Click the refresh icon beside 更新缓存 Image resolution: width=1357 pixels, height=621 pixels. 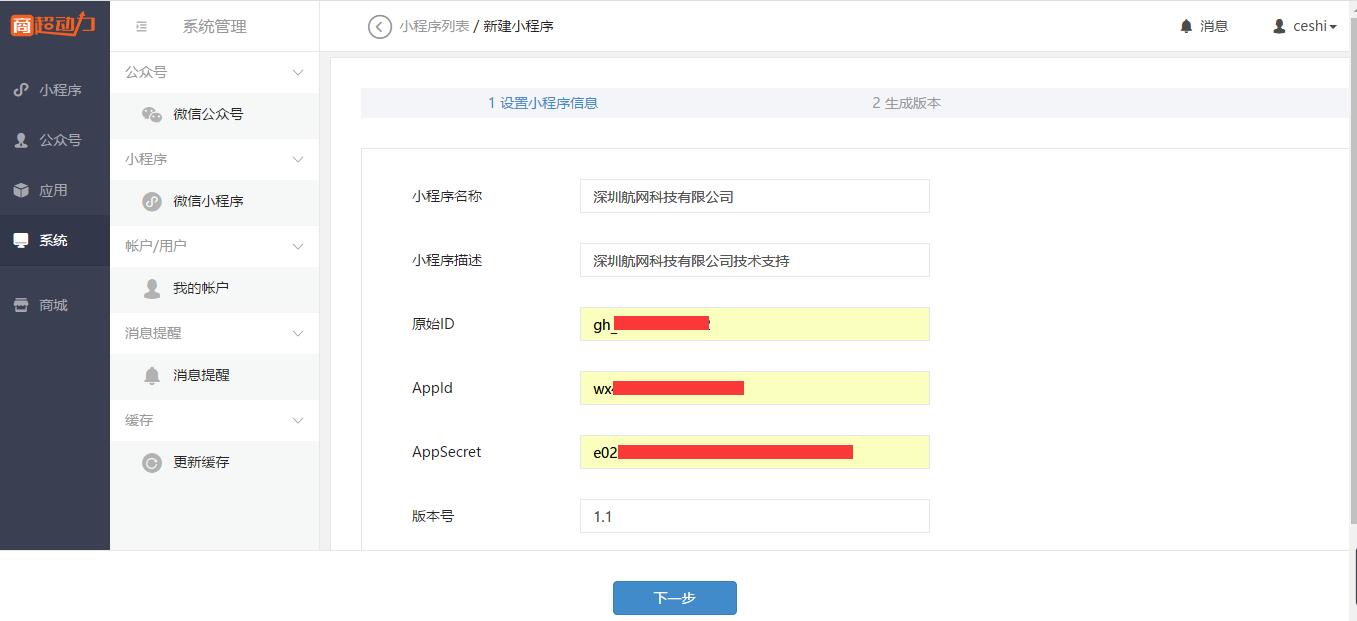pyautogui.click(x=152, y=462)
